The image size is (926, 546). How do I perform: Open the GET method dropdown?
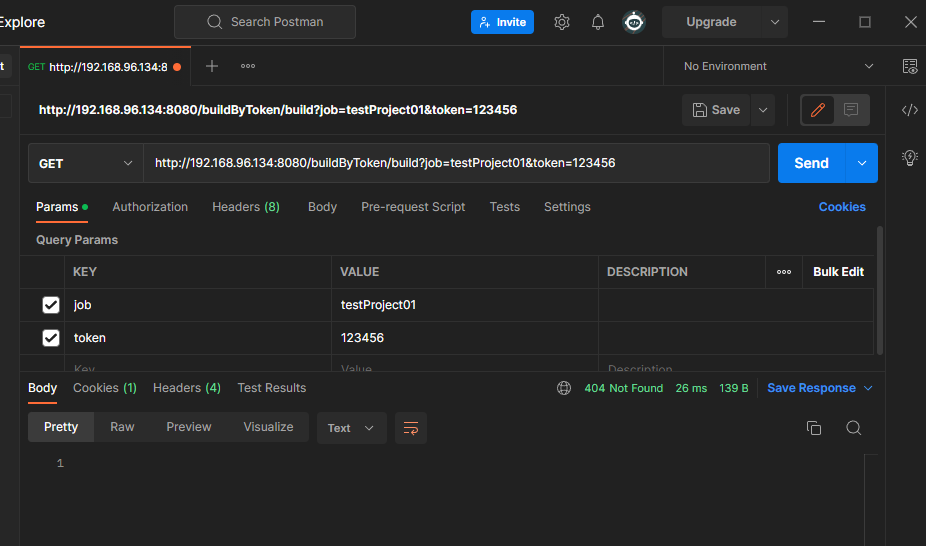click(x=86, y=164)
